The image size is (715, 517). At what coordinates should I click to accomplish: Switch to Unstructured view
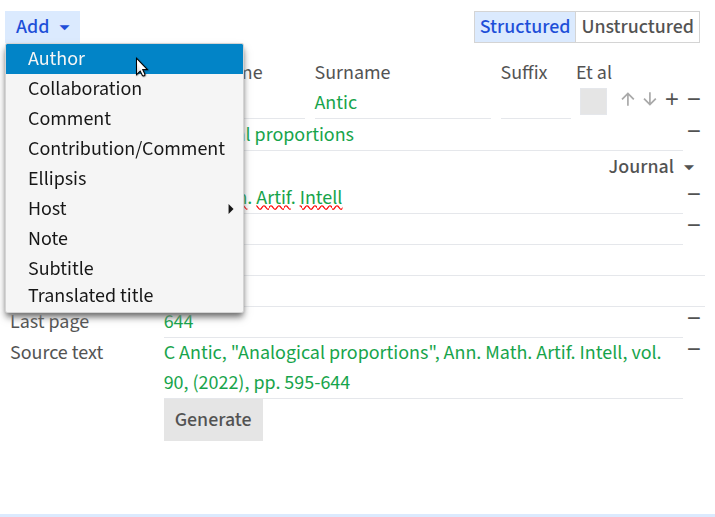pyautogui.click(x=637, y=27)
